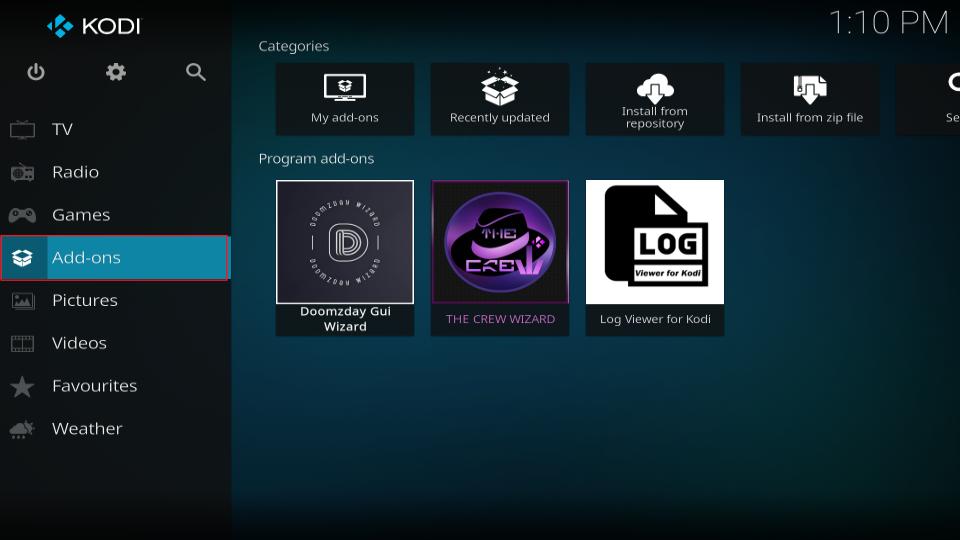Open Pictures from the sidebar
960x540 pixels.
coord(115,301)
